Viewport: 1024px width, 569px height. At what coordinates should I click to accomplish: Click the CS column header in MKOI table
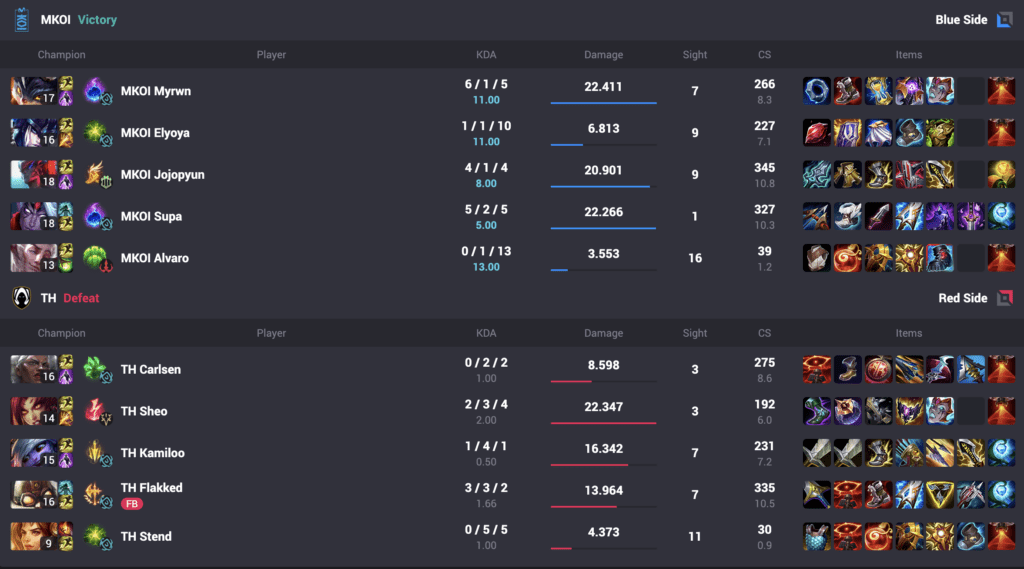[764, 55]
